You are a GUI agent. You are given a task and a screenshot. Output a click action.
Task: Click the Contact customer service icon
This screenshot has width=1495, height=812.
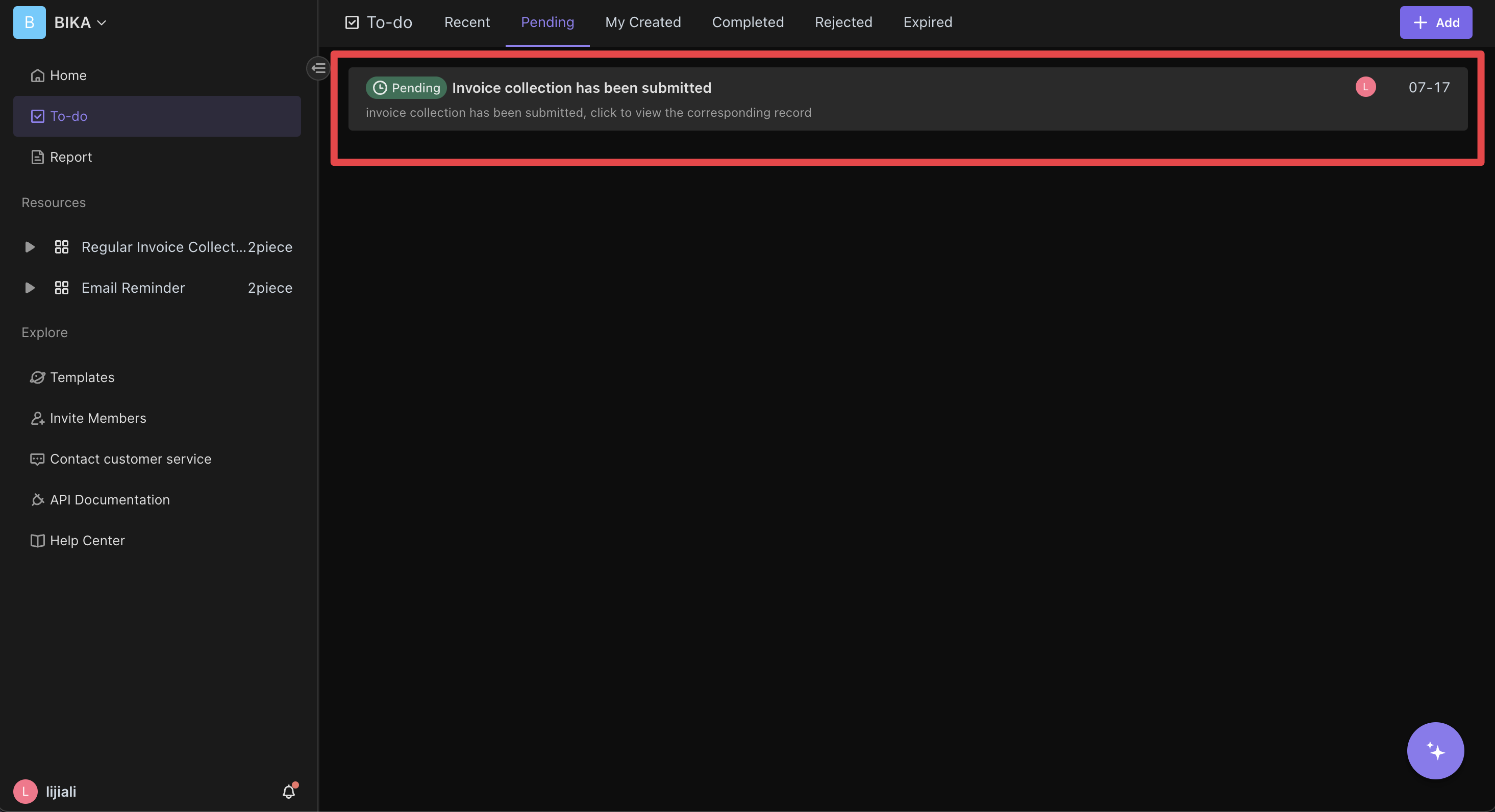(x=36, y=459)
